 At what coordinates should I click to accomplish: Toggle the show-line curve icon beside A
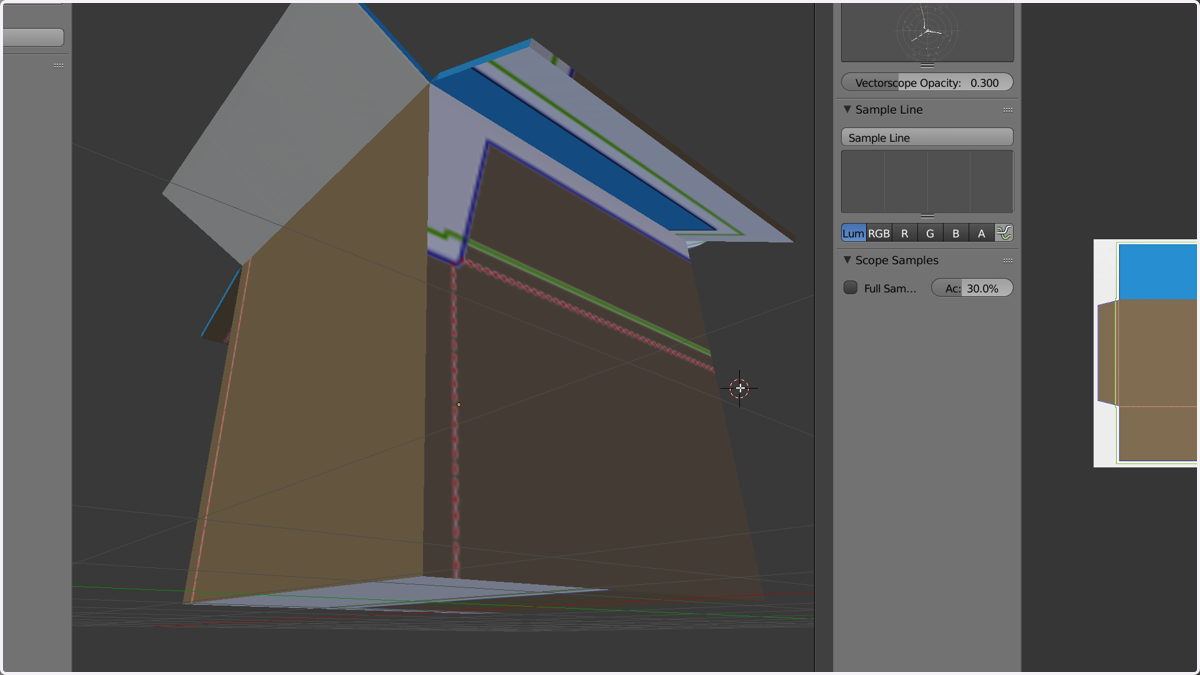pos(1004,233)
